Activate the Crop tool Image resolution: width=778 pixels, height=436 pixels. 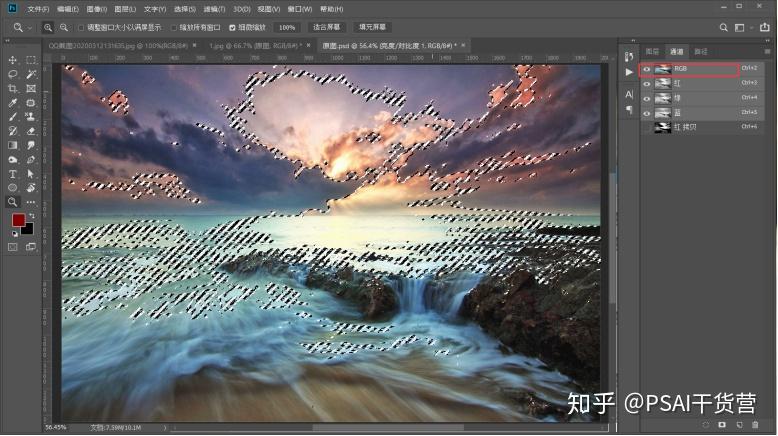coord(13,89)
